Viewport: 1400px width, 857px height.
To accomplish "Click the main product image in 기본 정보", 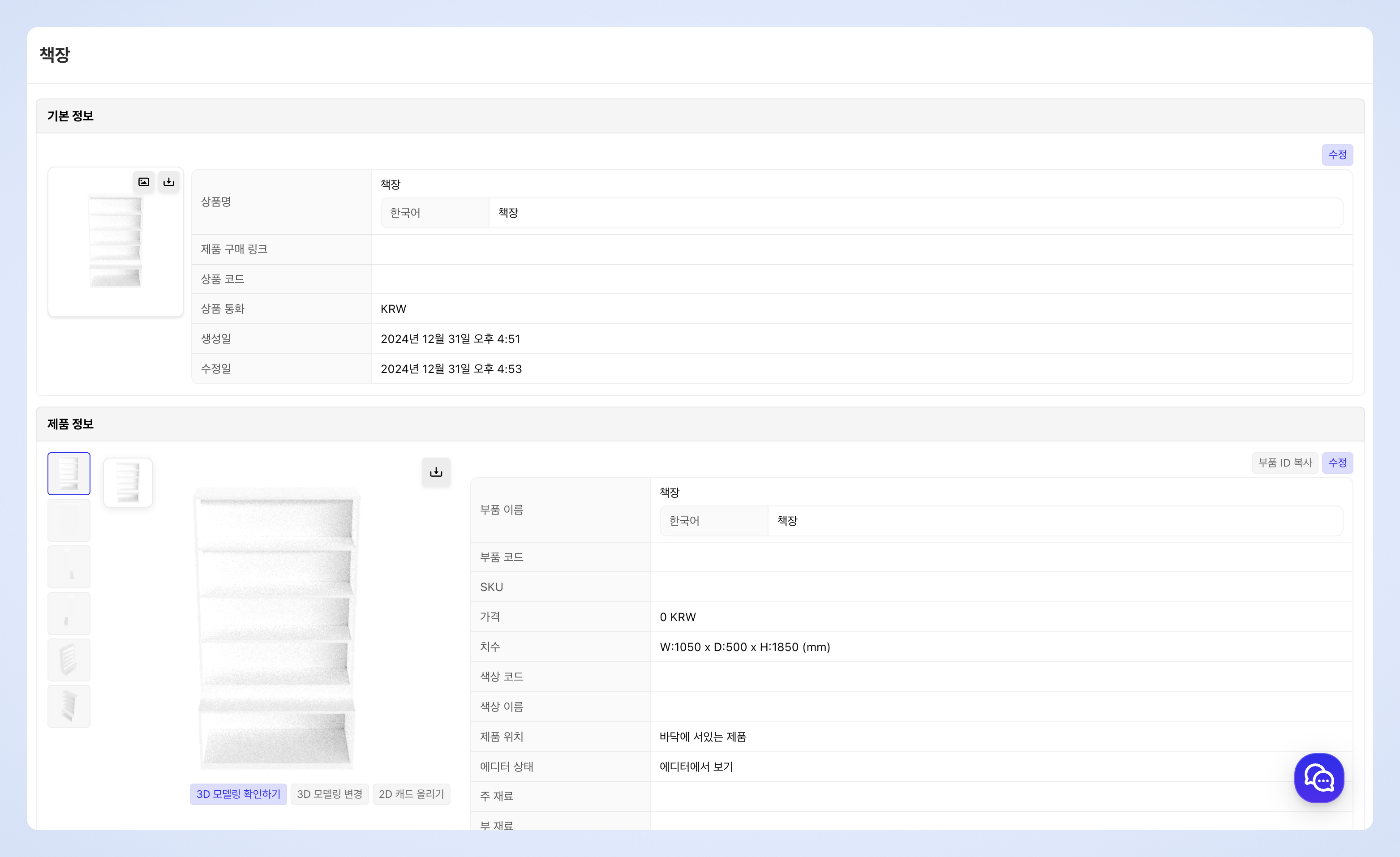I will click(x=116, y=242).
